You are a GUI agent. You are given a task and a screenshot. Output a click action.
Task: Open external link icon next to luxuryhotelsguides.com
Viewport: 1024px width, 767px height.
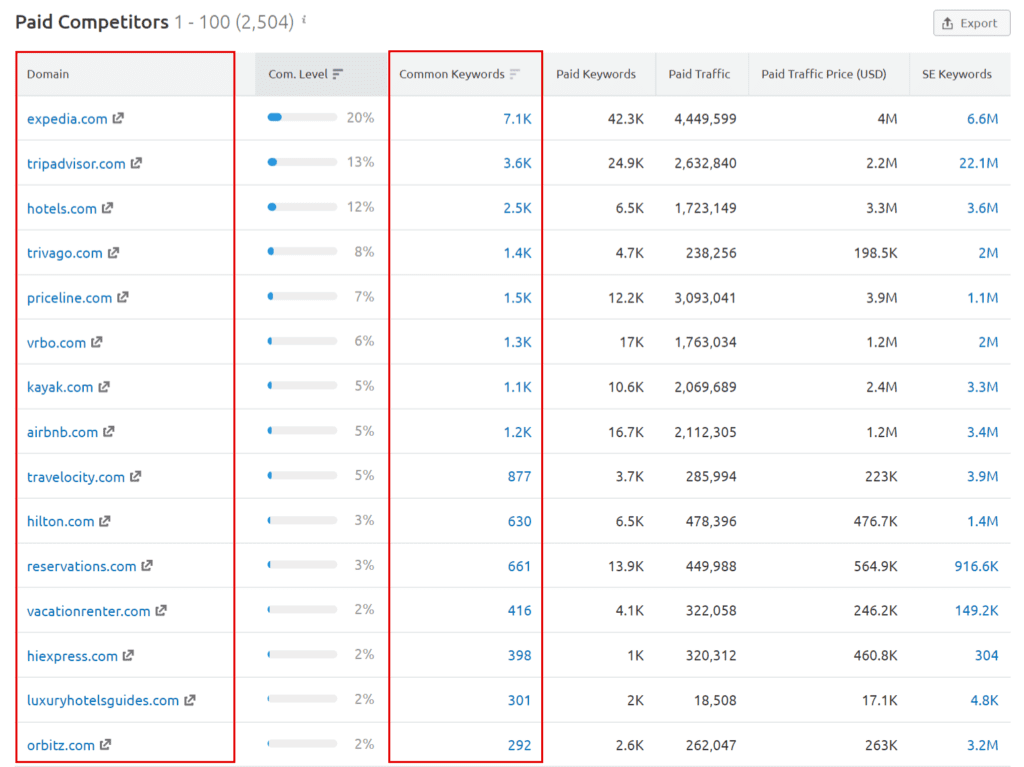point(189,700)
